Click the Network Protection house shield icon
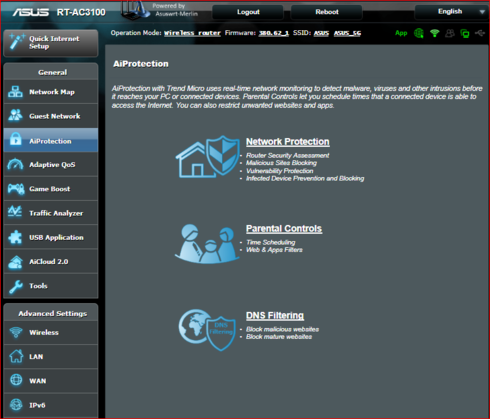Image resolution: width=490 pixels, height=419 pixels. [x=208, y=156]
